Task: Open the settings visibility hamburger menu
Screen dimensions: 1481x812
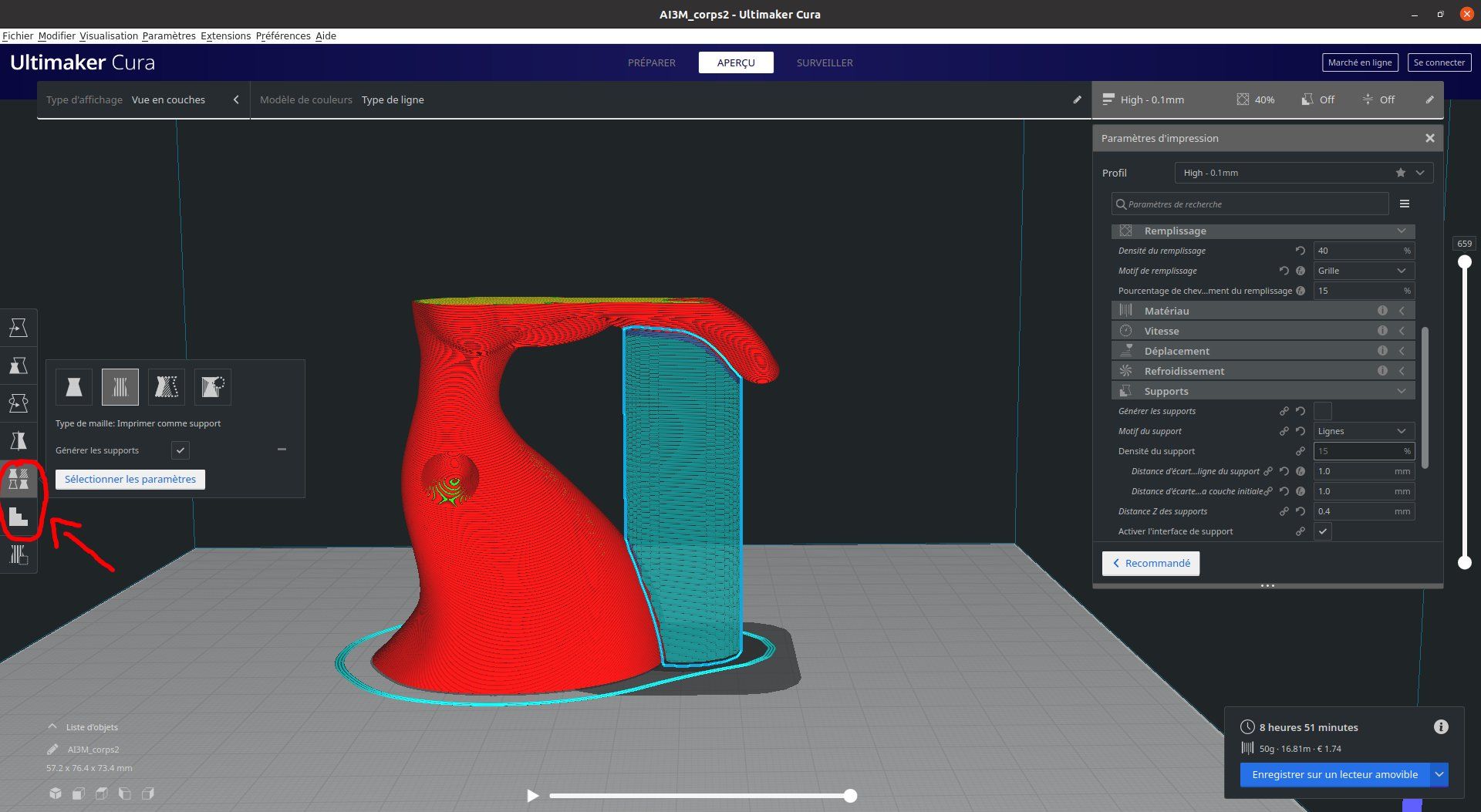Action: tap(1404, 204)
